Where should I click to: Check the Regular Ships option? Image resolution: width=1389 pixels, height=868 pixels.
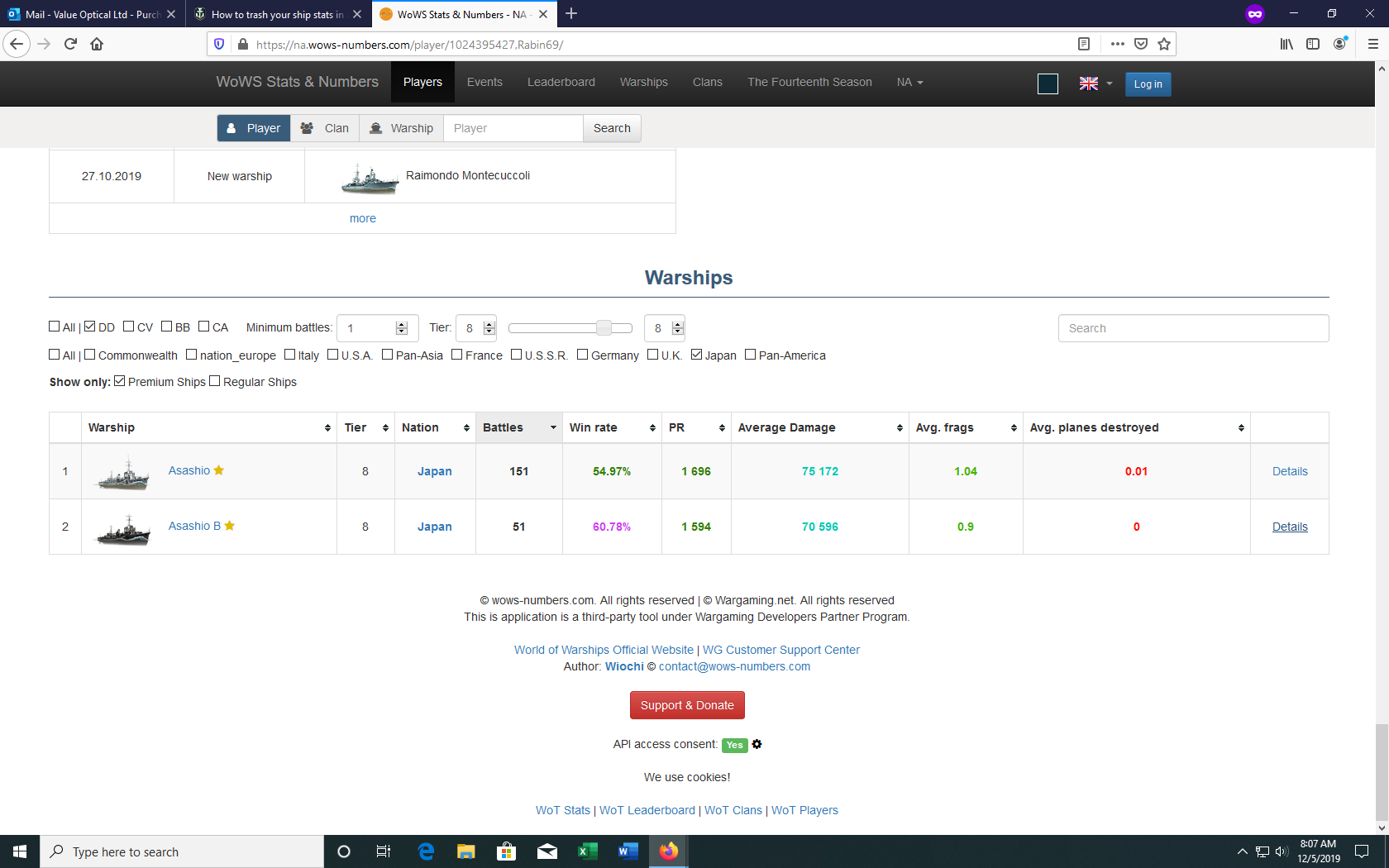point(215,381)
